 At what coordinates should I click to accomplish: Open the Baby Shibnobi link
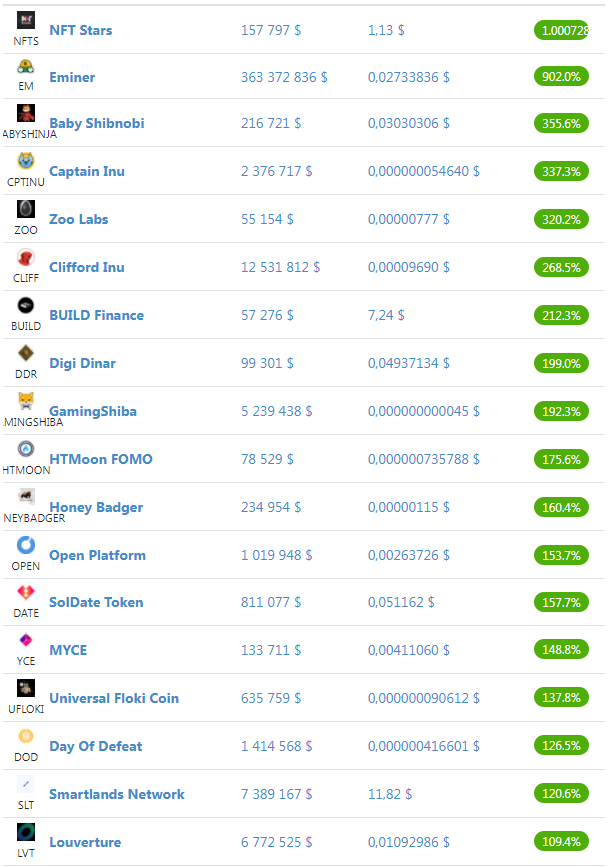click(97, 123)
